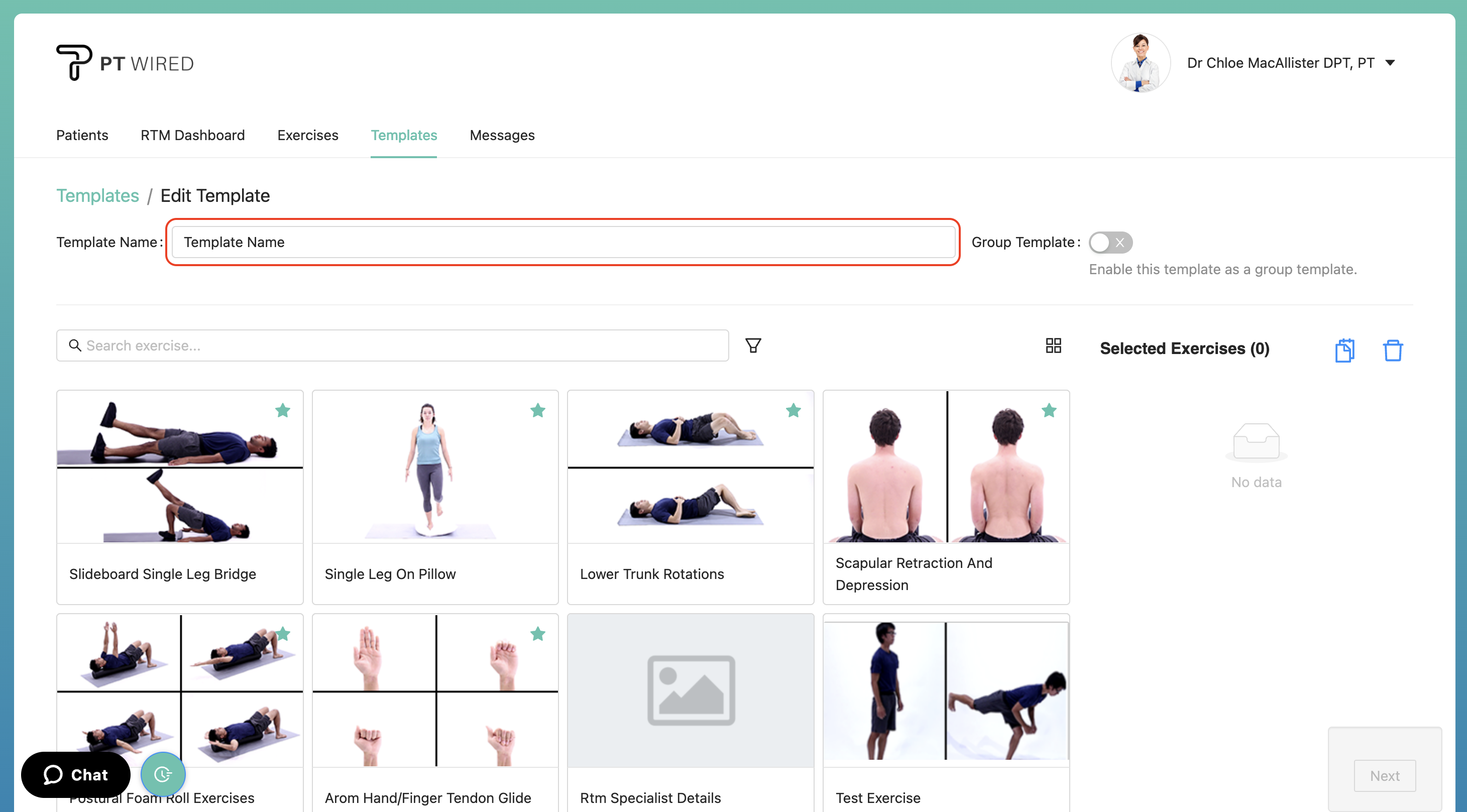Switch to grid view layout

(x=1053, y=345)
